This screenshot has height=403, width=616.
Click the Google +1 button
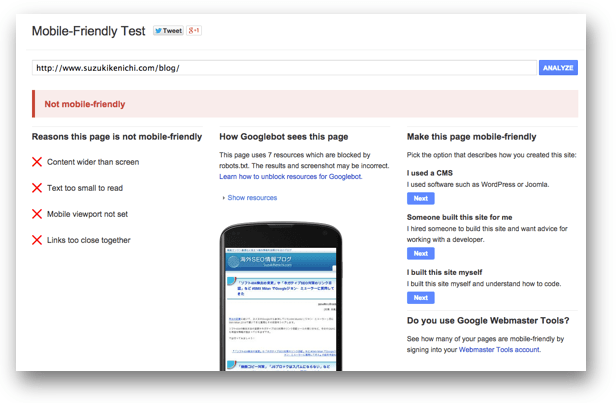(x=194, y=31)
